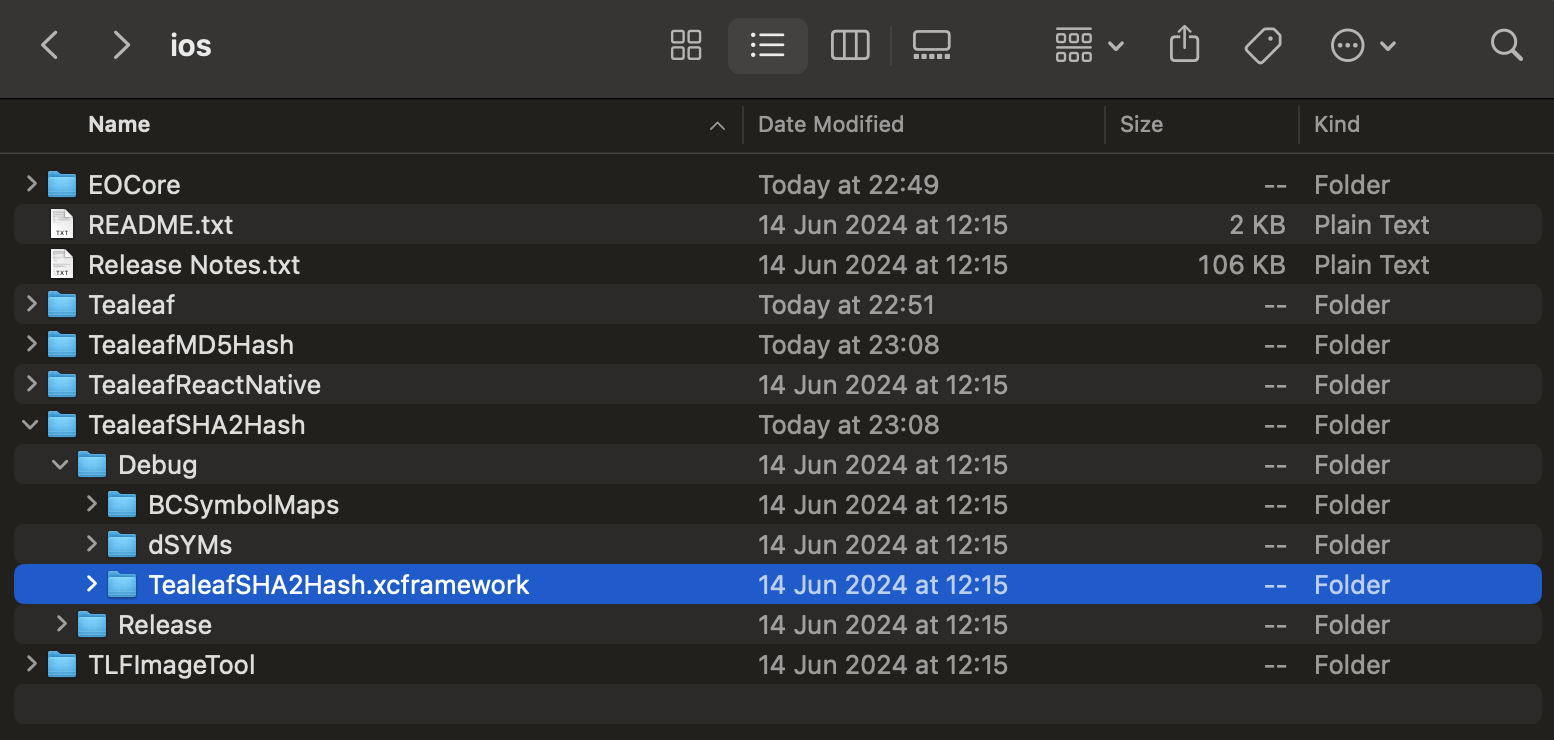The width and height of the screenshot is (1554, 740).
Task: Click the EOCore folder name
Action: click(134, 185)
